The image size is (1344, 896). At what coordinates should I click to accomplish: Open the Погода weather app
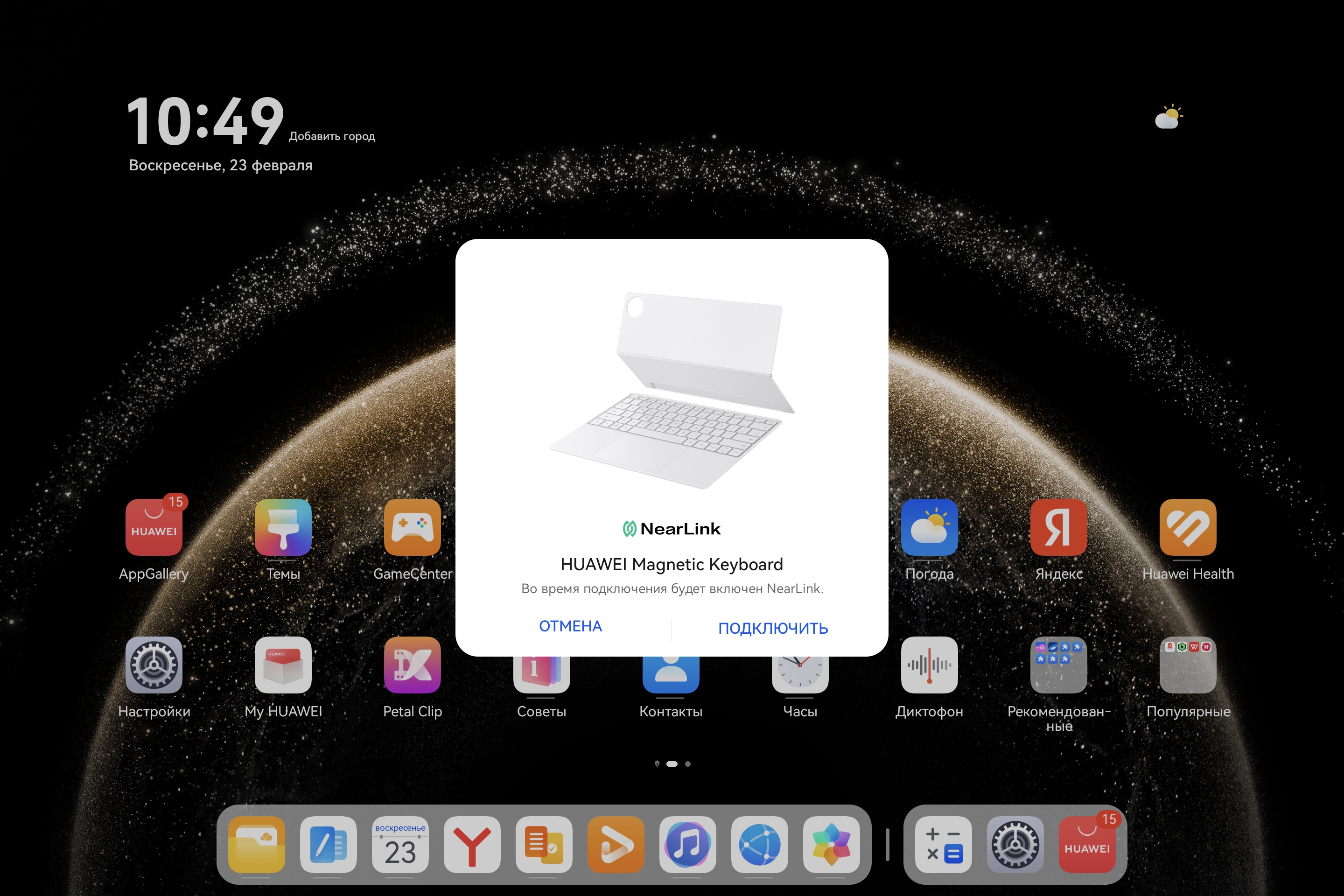pos(929,527)
